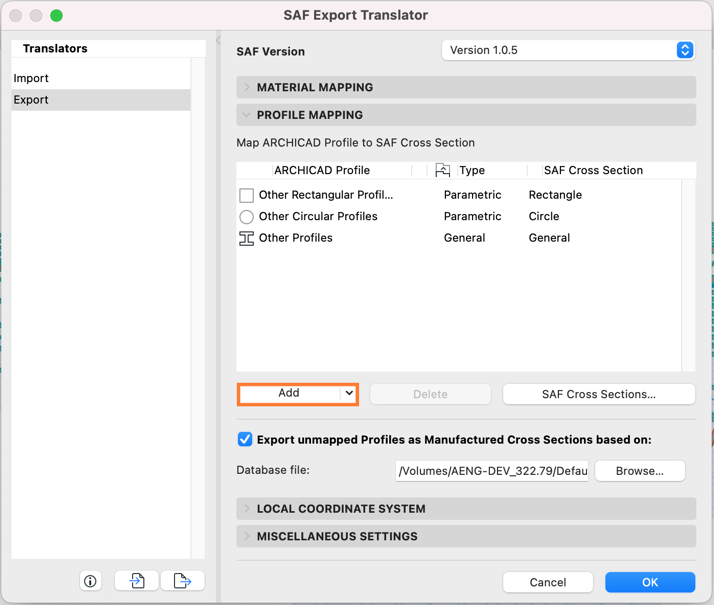Screen dimensions: 714x605
Task: Expand the LOCAL COORDINATE SYSTEM section
Action: [x=247, y=508]
